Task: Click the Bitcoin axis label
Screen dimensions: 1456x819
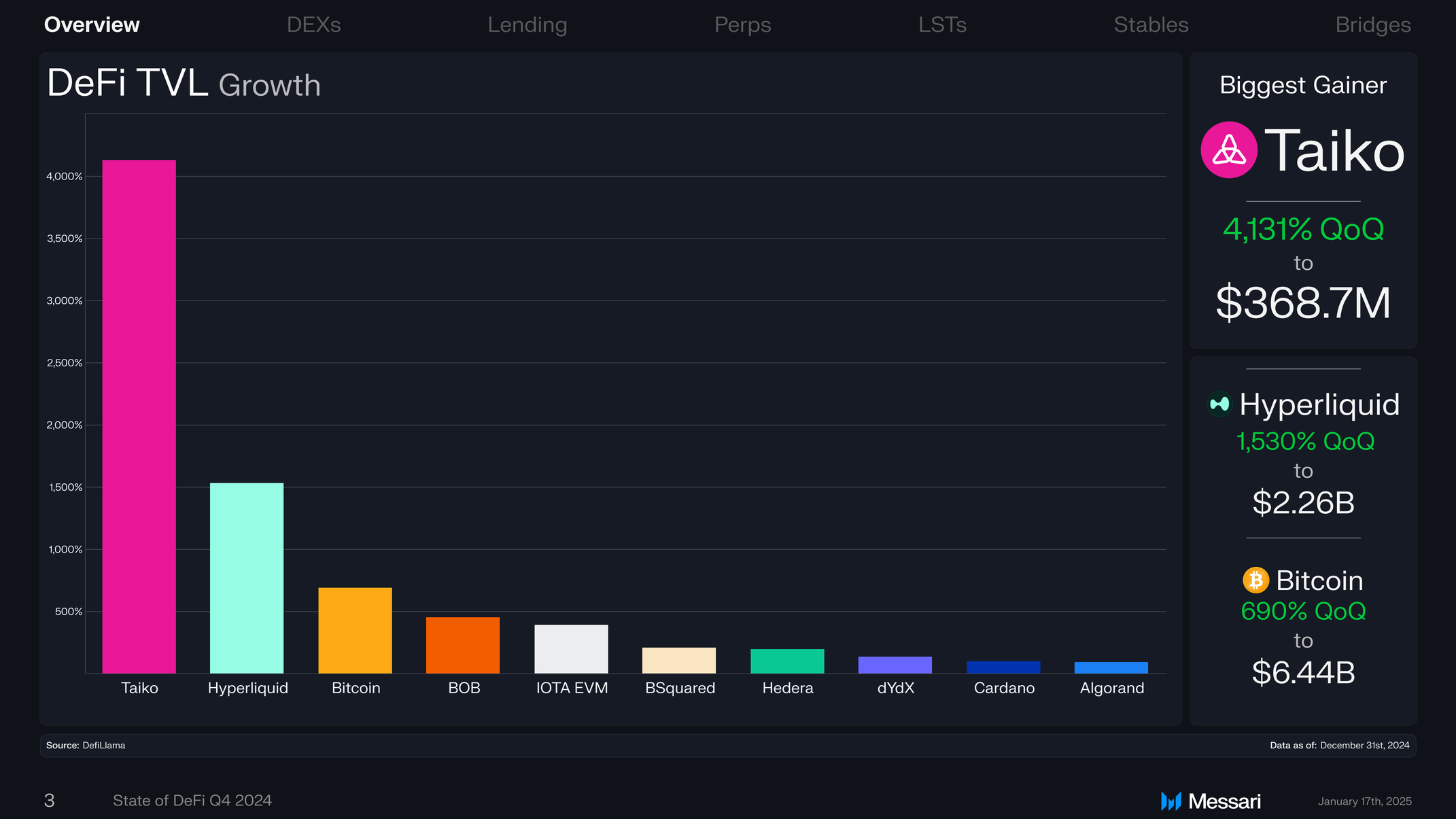Action: tap(356, 688)
